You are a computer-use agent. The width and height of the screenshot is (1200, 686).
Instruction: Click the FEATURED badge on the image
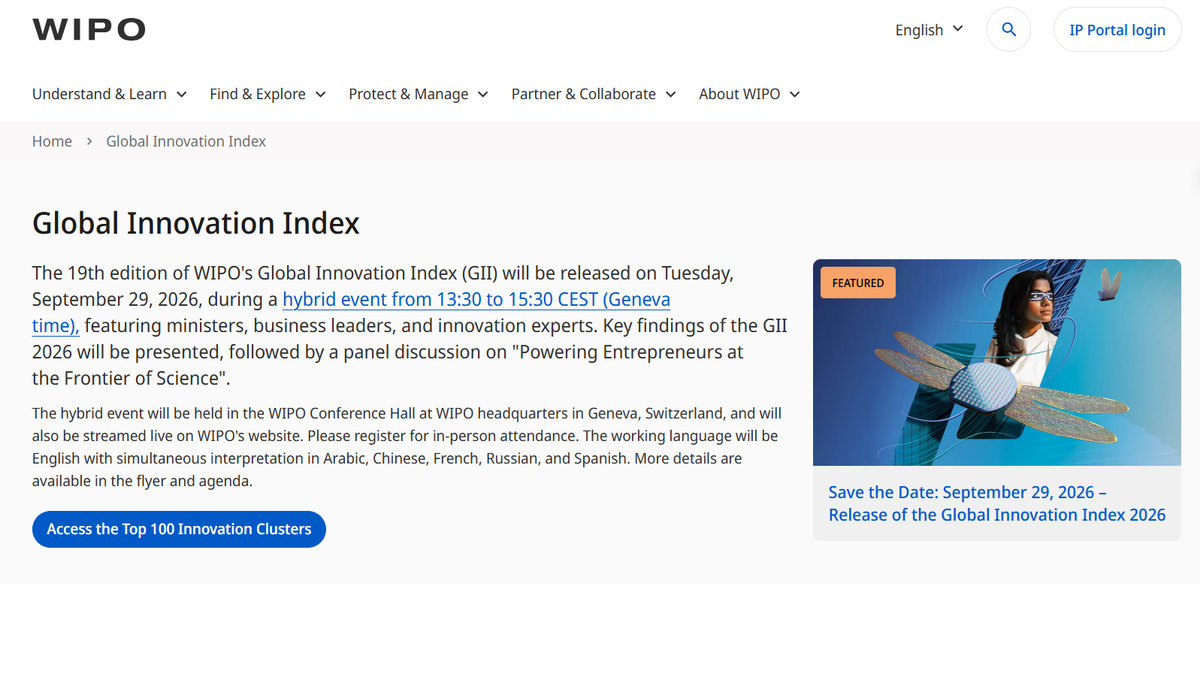point(858,283)
